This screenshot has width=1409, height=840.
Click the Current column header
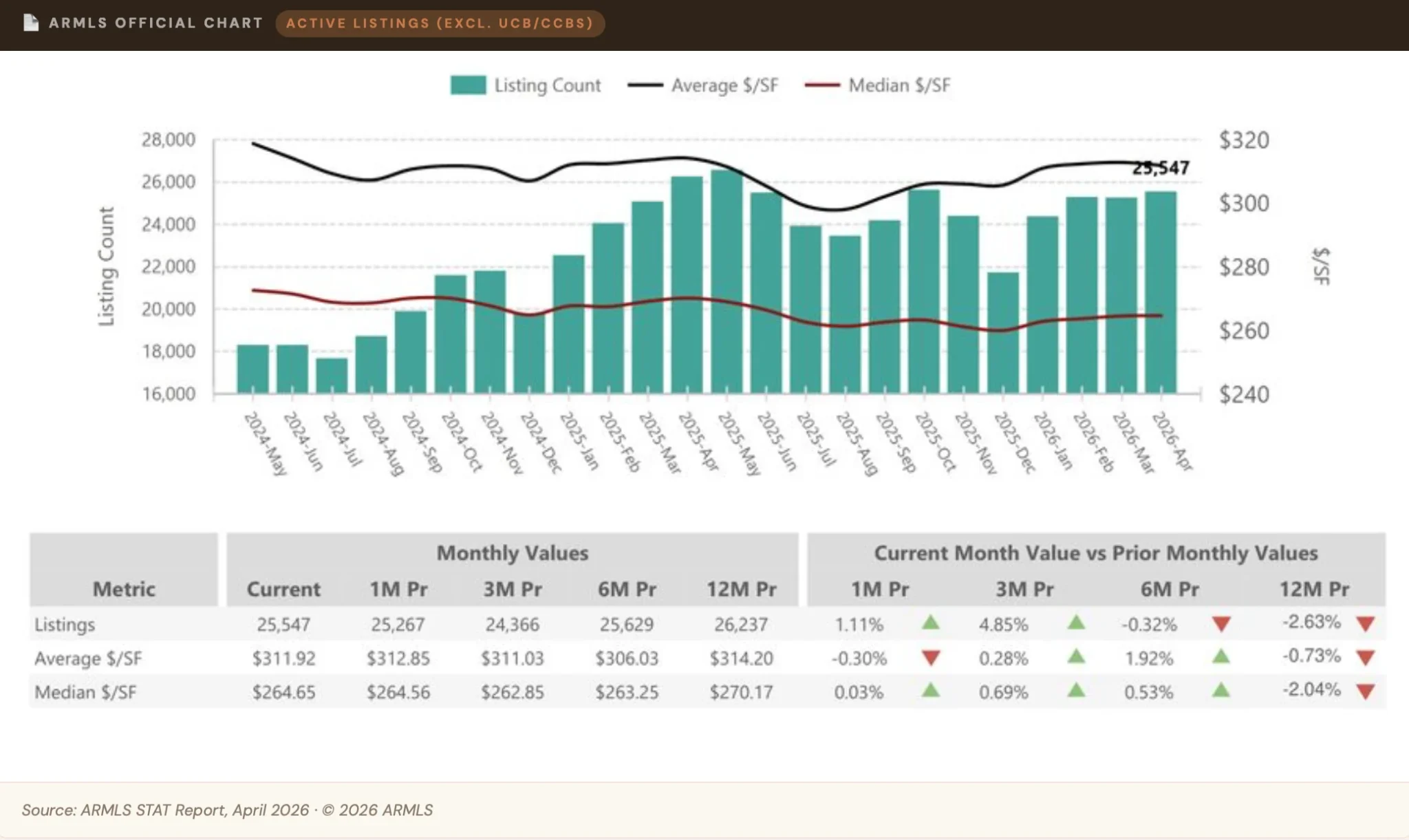(x=283, y=589)
